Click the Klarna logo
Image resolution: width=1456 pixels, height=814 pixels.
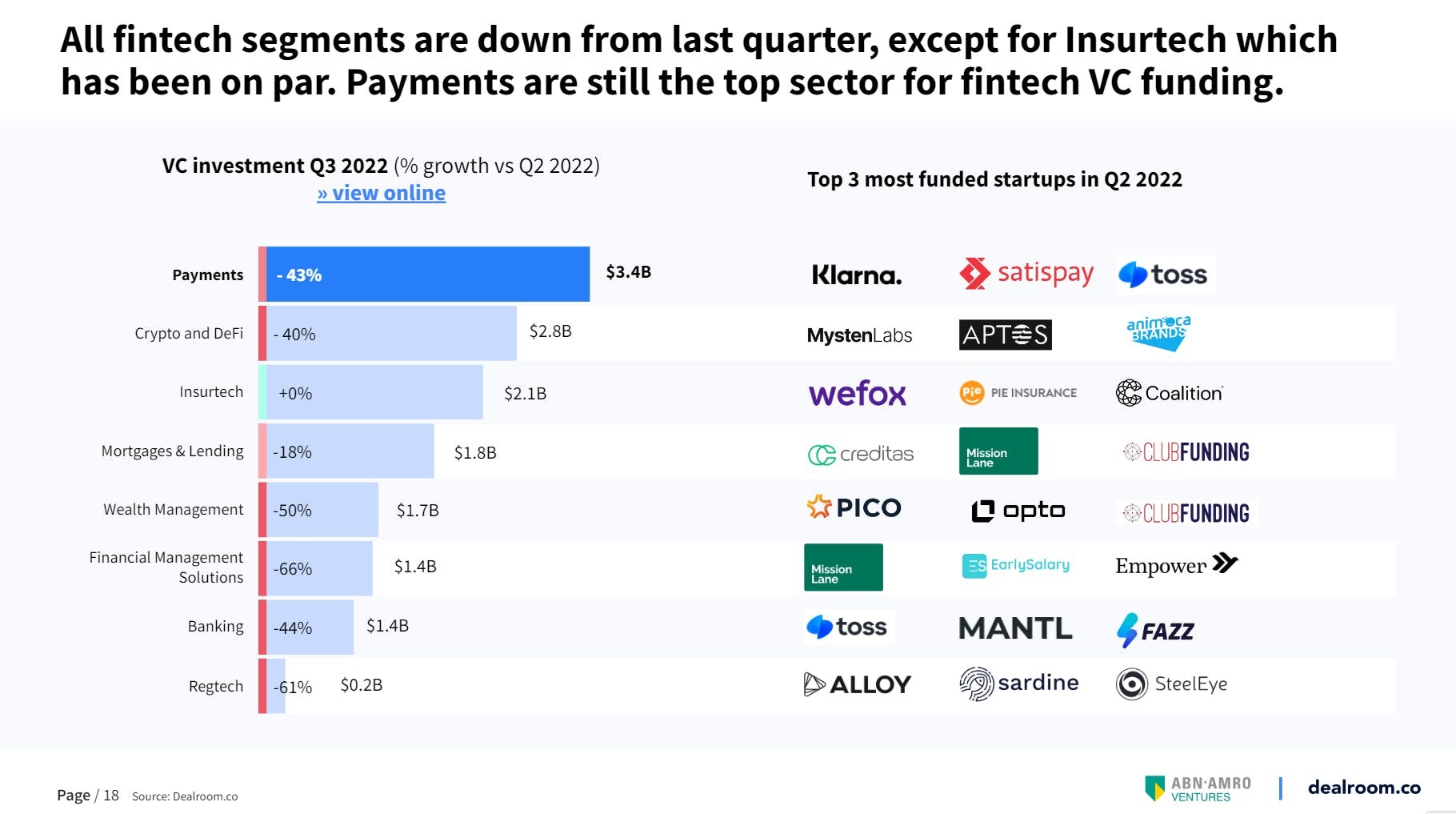click(x=857, y=275)
